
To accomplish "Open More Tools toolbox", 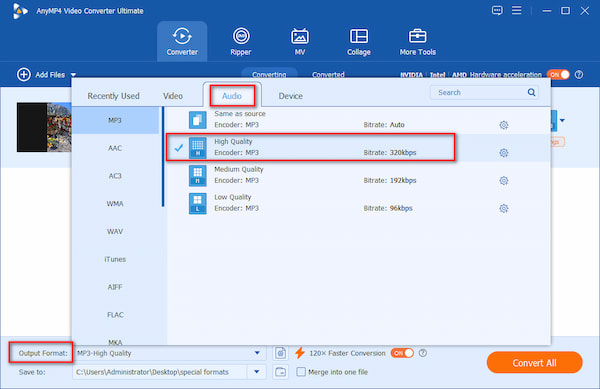I will pos(417,41).
